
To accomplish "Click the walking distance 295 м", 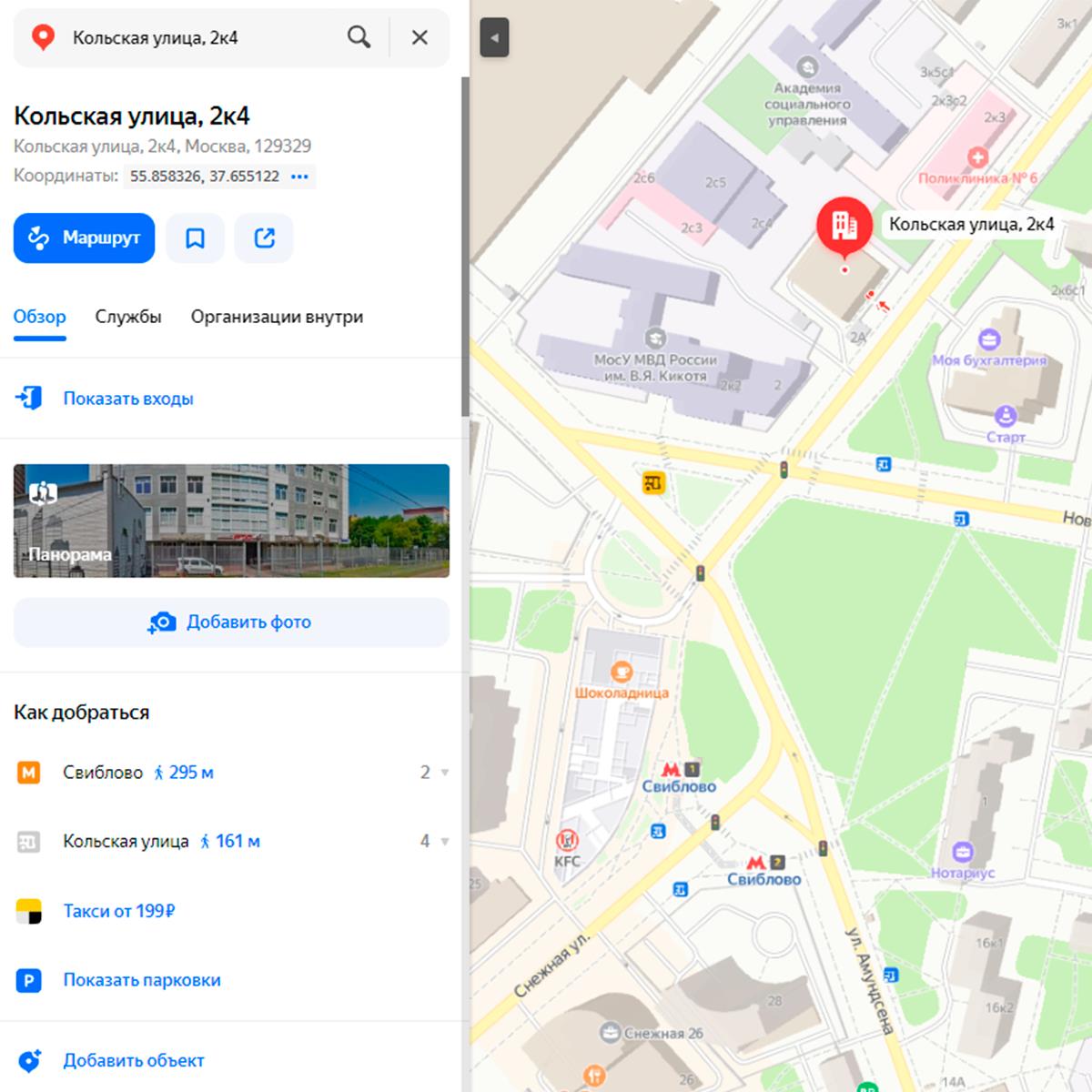I will [x=184, y=773].
